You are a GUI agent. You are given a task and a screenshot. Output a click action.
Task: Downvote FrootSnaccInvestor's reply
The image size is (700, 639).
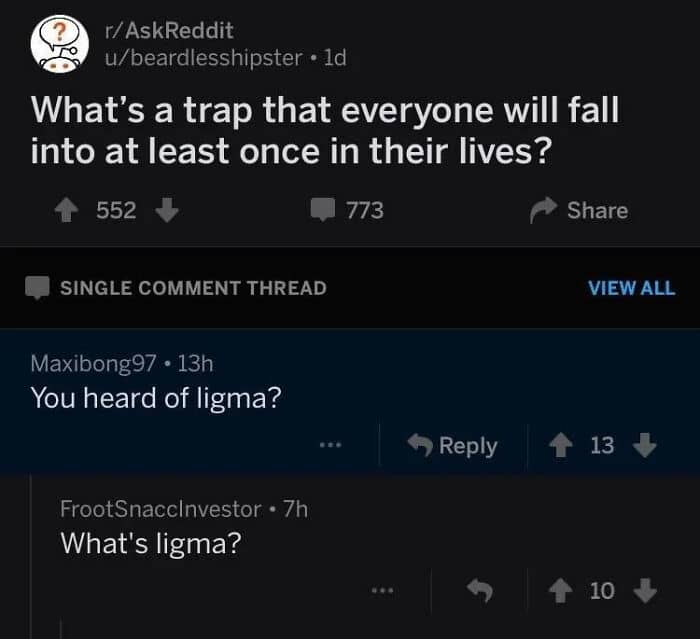[645, 591]
